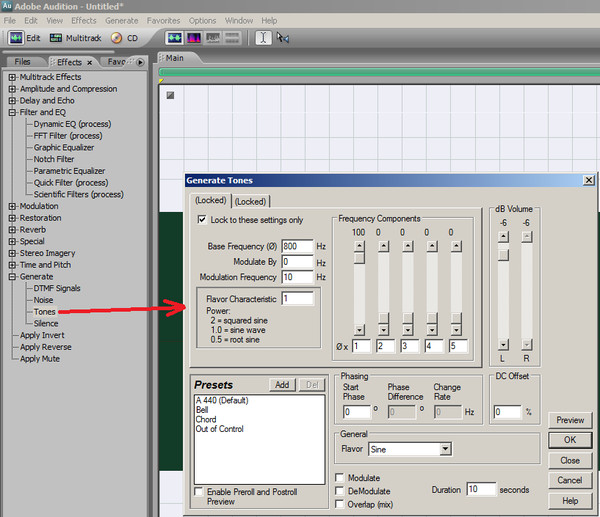
Task: Click up arrow of second frequency component slider
Action: [383, 246]
